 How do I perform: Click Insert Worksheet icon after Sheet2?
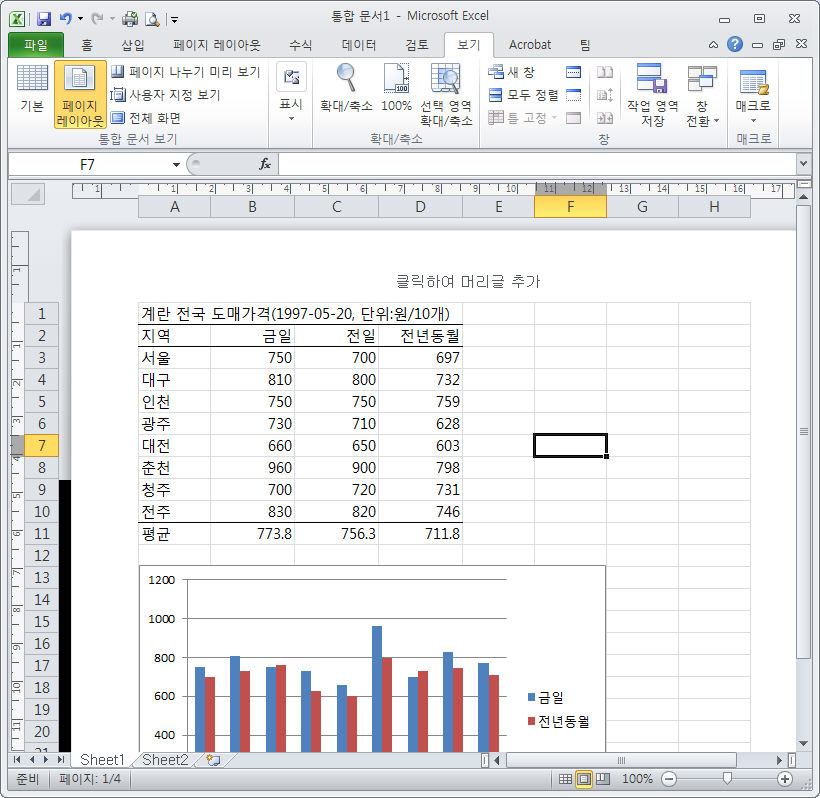tap(213, 760)
